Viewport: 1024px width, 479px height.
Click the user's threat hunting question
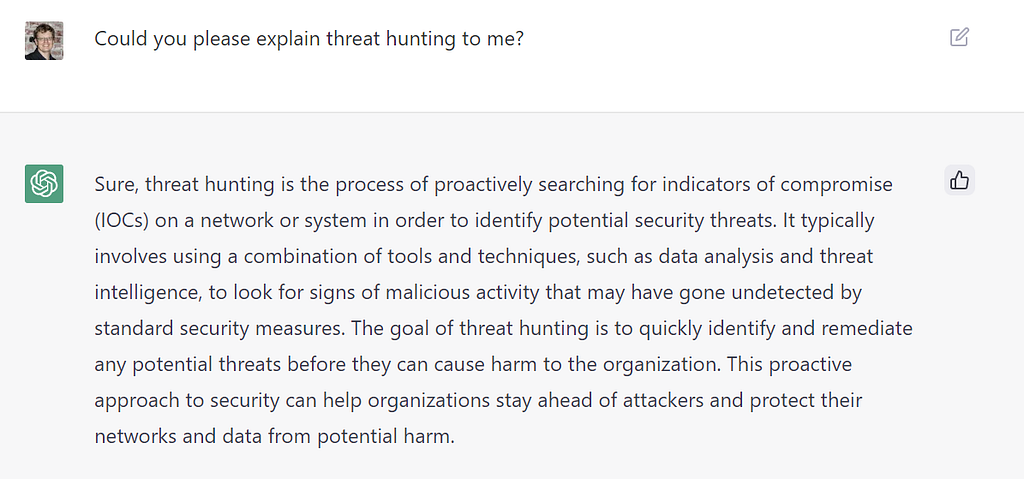309,39
